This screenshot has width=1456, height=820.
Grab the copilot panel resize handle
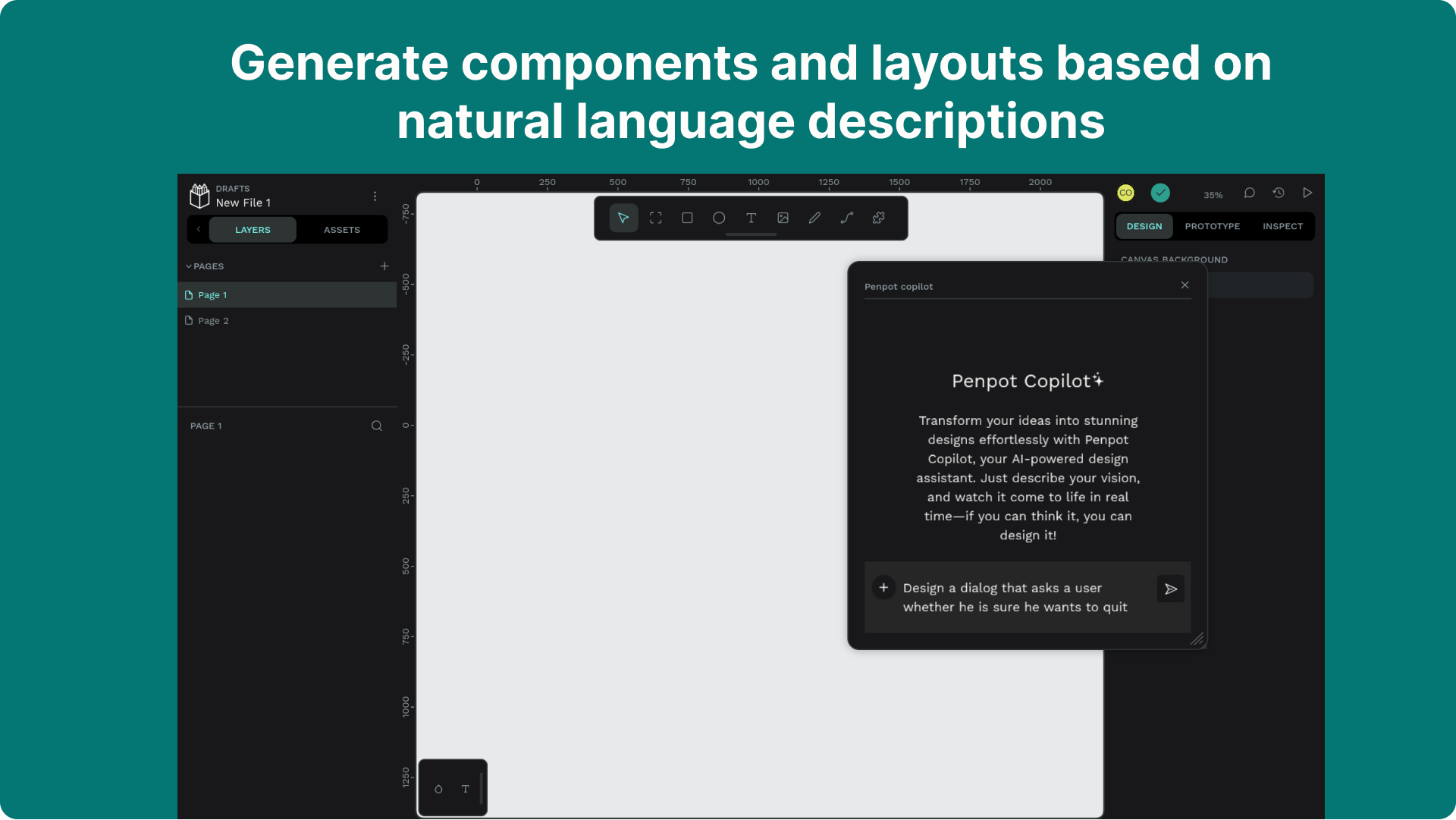[x=1197, y=639]
